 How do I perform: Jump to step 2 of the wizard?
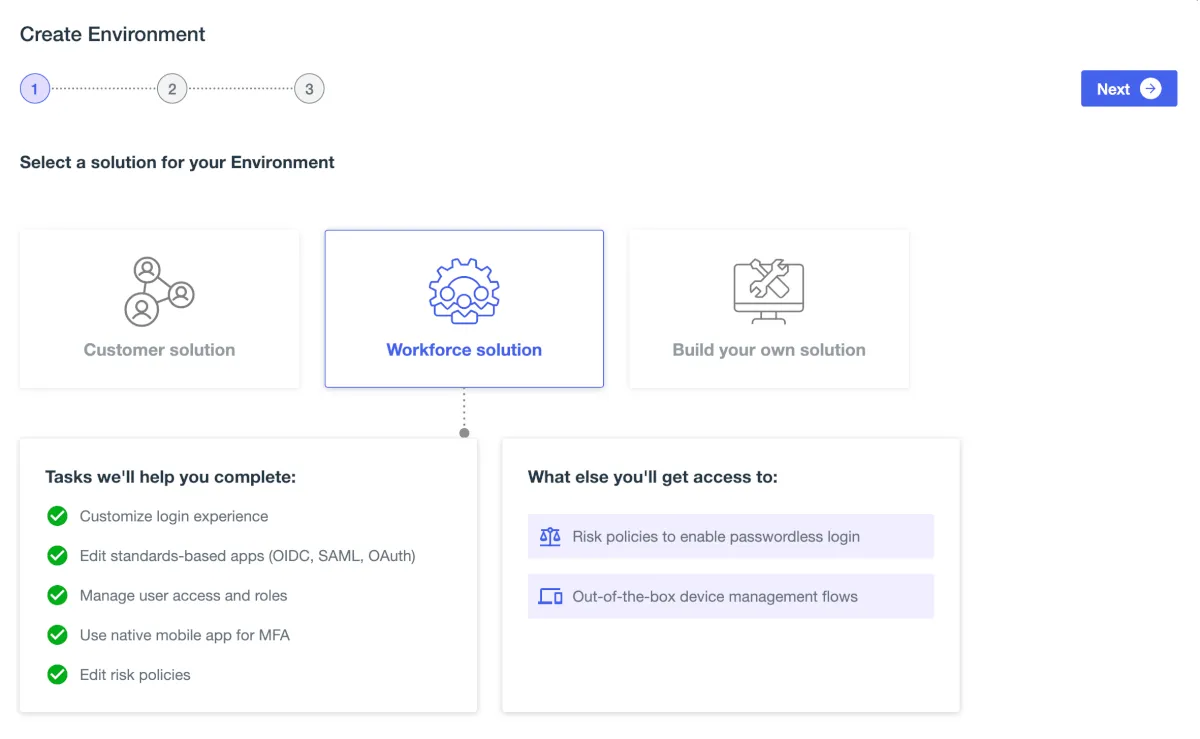[x=172, y=89]
